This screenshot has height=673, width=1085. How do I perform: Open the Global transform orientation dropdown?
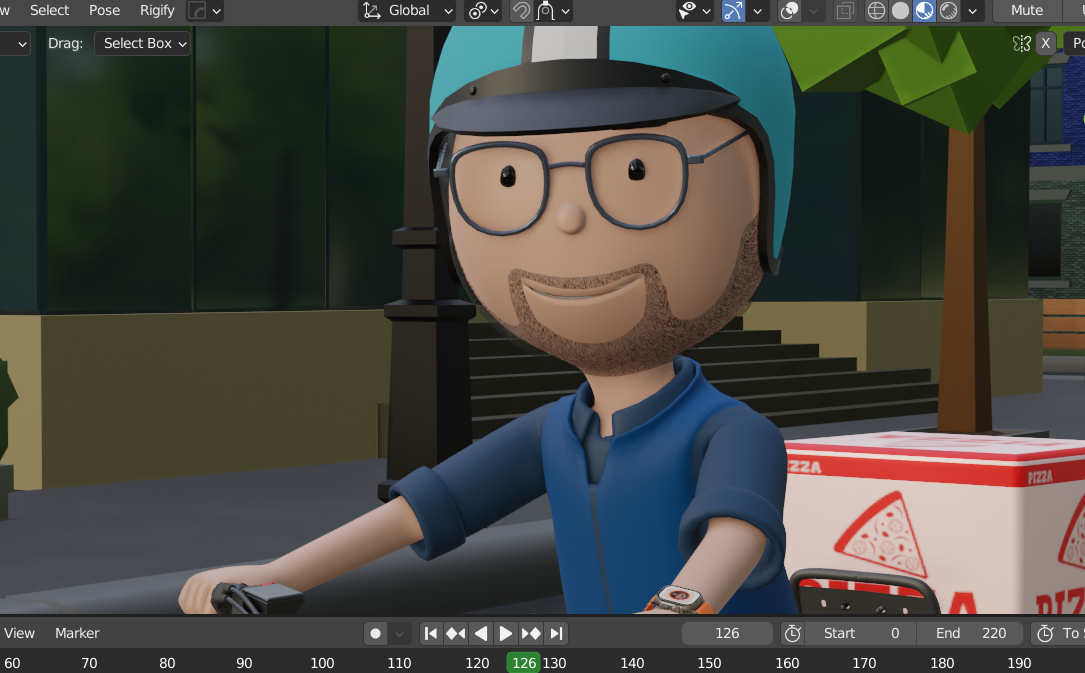click(409, 11)
